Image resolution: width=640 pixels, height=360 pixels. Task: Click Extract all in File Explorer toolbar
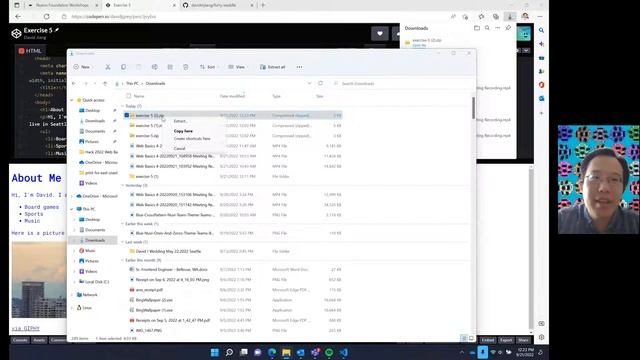point(273,67)
